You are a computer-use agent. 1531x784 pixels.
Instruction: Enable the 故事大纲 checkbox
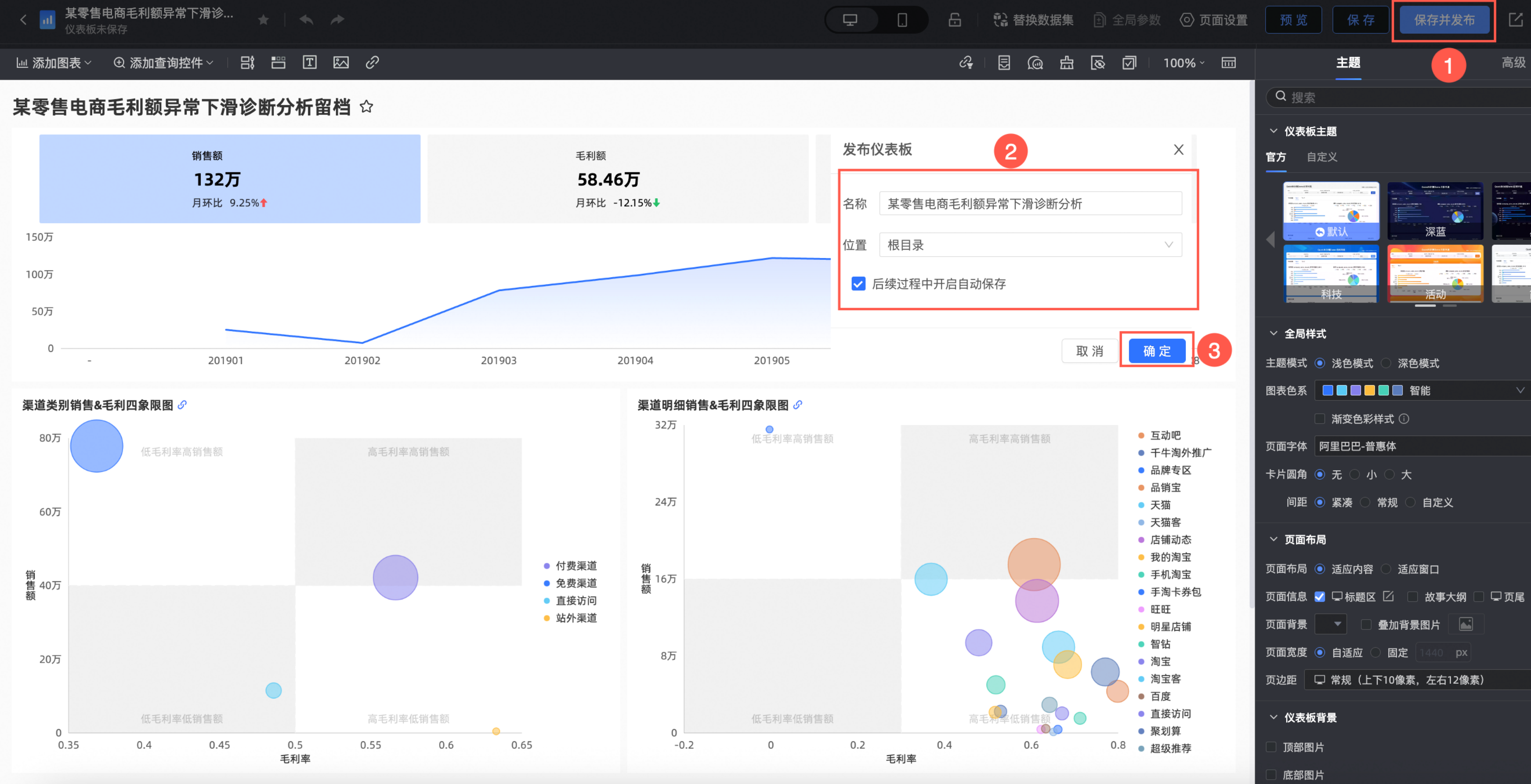(1413, 597)
